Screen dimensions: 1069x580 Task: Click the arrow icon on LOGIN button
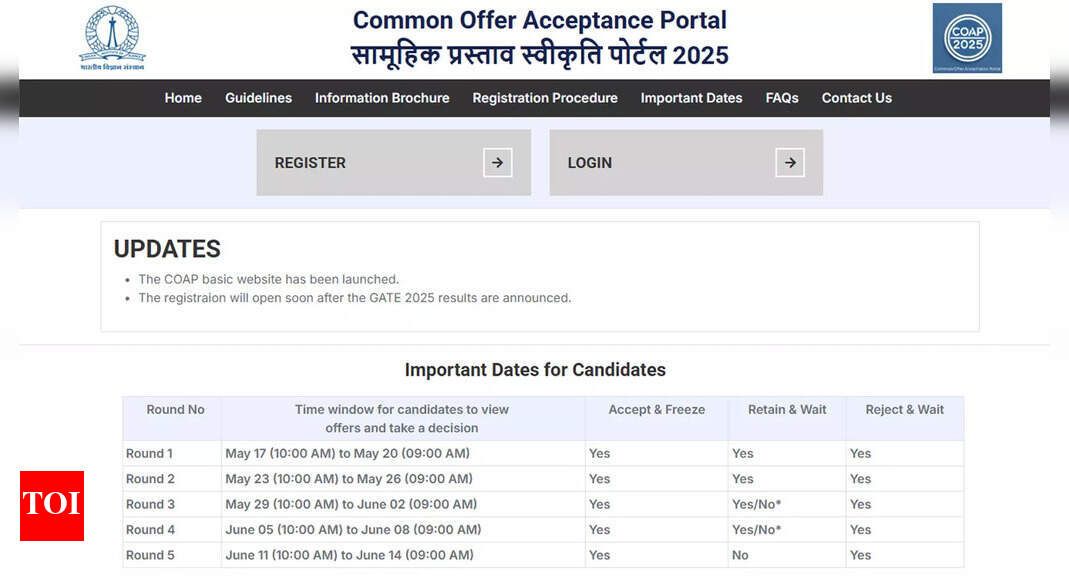tap(789, 162)
